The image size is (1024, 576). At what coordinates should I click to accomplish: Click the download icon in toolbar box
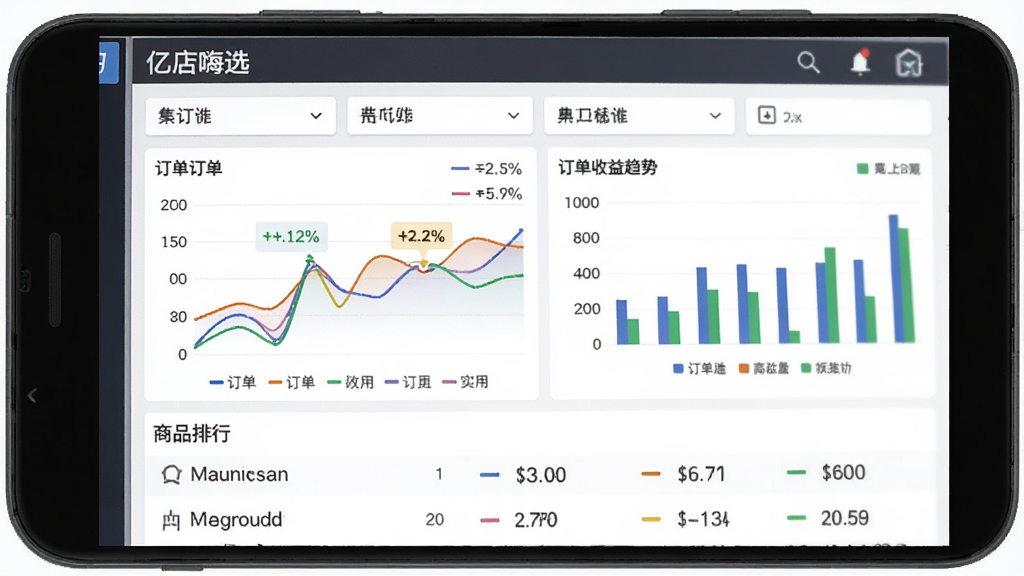pyautogui.click(x=766, y=116)
